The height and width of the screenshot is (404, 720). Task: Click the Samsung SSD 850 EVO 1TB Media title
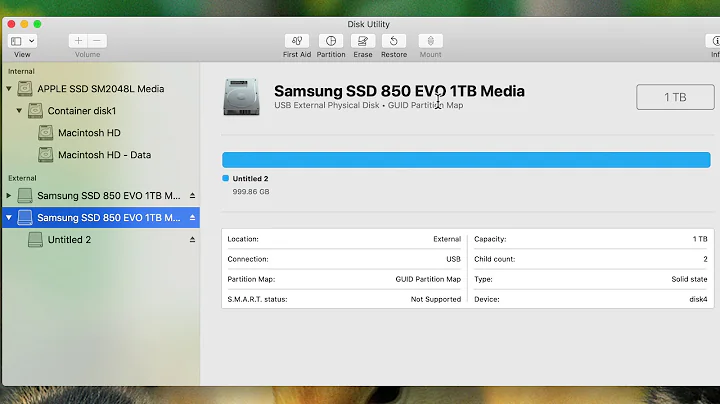399,91
